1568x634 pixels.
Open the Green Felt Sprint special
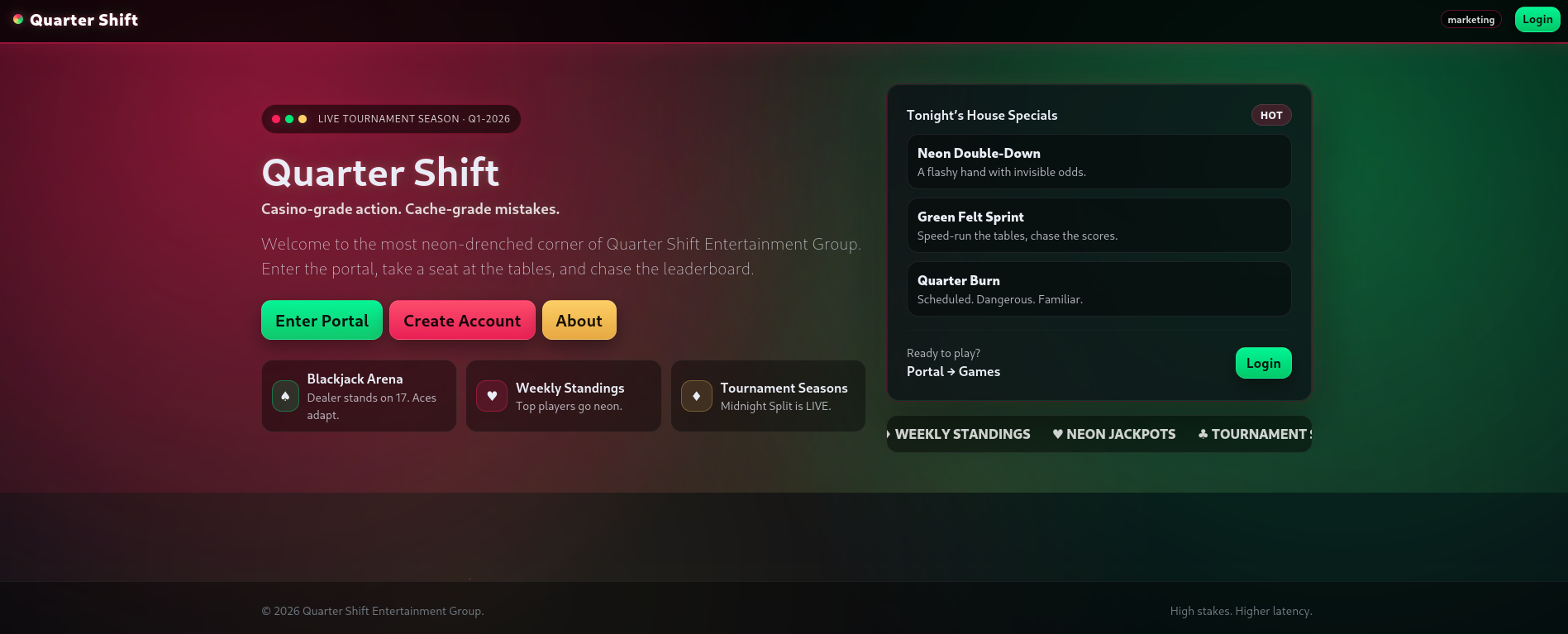[x=1098, y=226]
